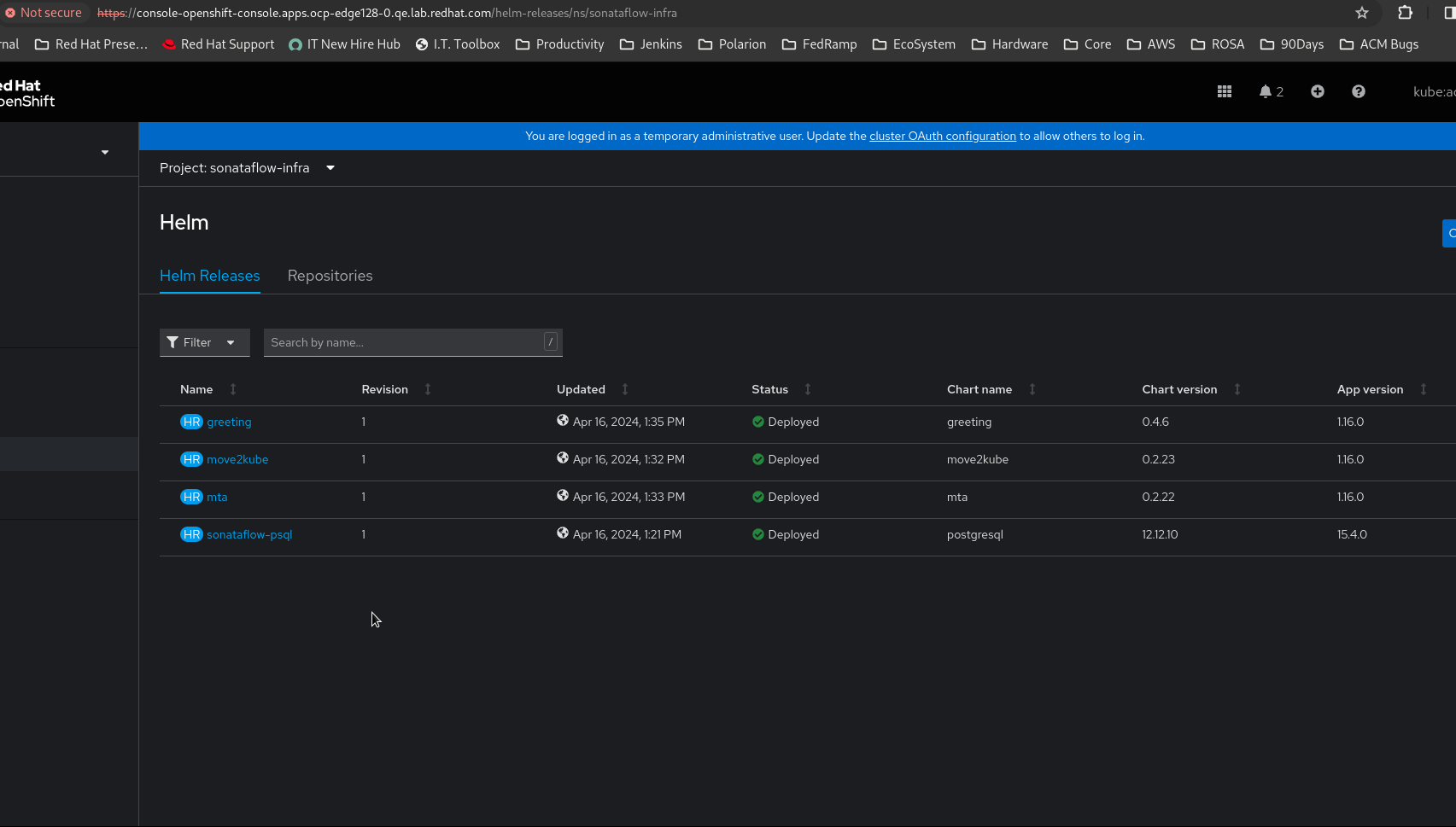Click the postgresql chart name cell
The height and width of the screenshot is (827, 1456).
975,534
